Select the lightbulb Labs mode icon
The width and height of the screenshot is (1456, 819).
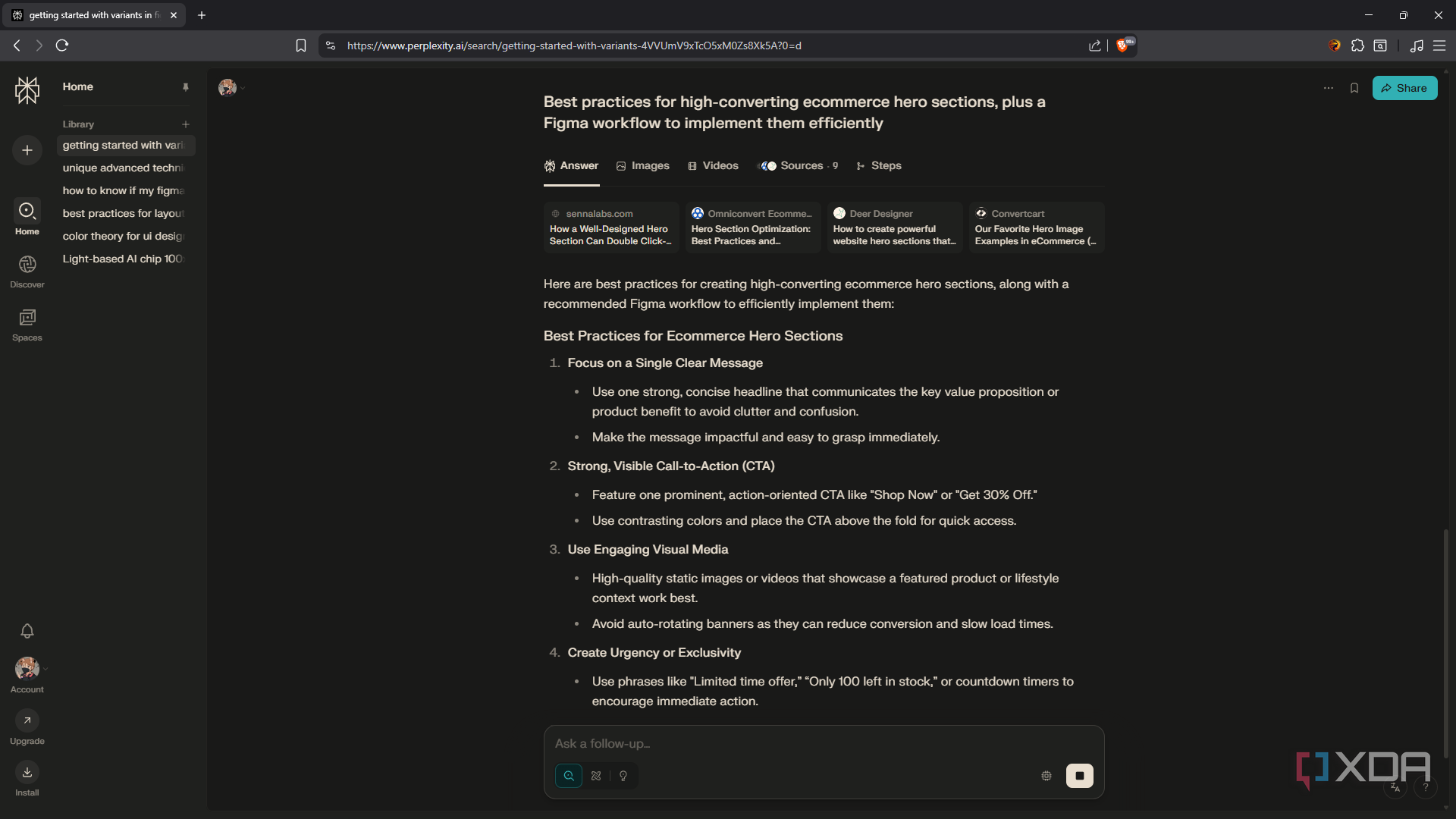pyautogui.click(x=623, y=776)
